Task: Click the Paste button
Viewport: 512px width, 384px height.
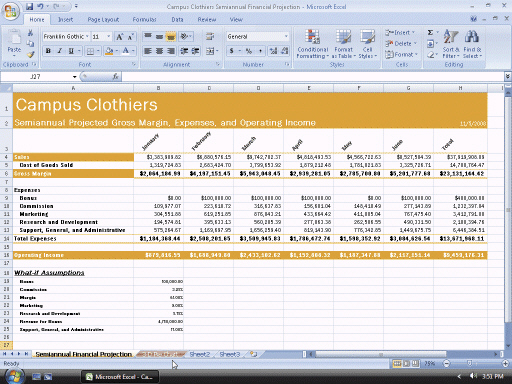Action: (x=14, y=42)
